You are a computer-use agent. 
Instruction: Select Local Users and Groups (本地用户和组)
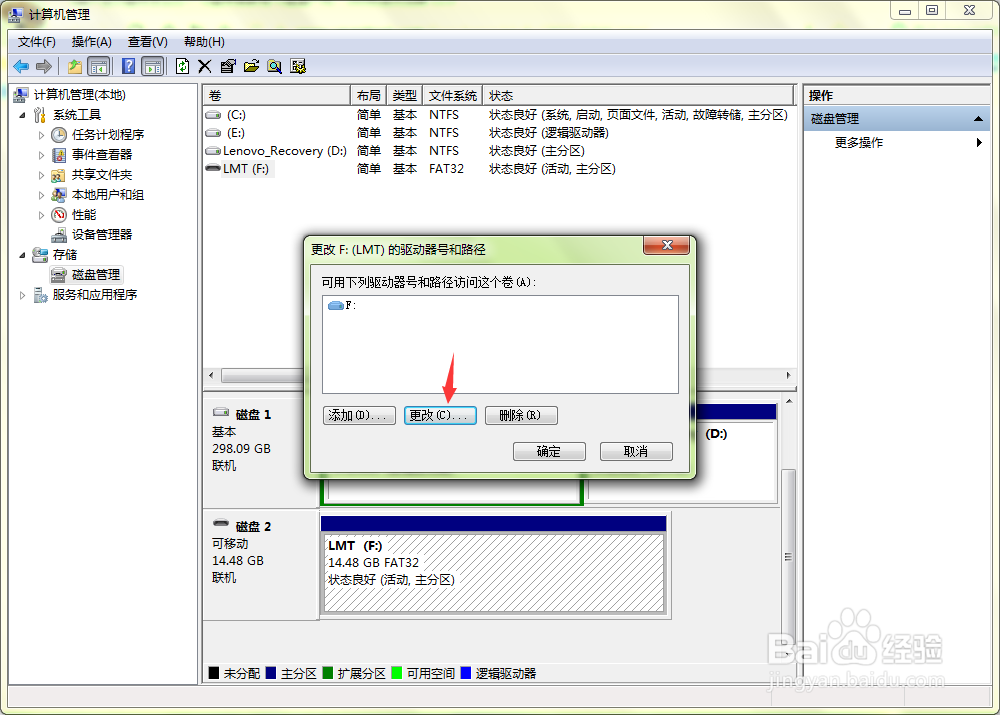point(108,195)
